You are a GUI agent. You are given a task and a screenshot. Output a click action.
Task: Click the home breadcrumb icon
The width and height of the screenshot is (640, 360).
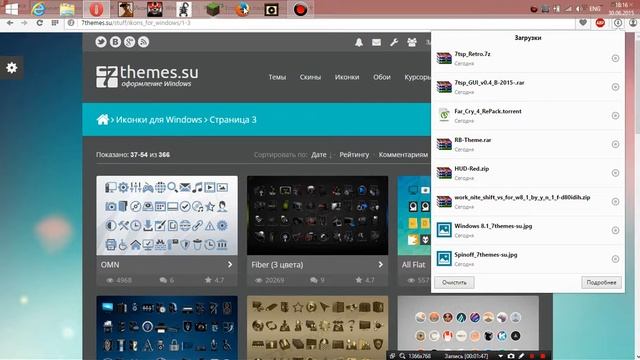(103, 120)
